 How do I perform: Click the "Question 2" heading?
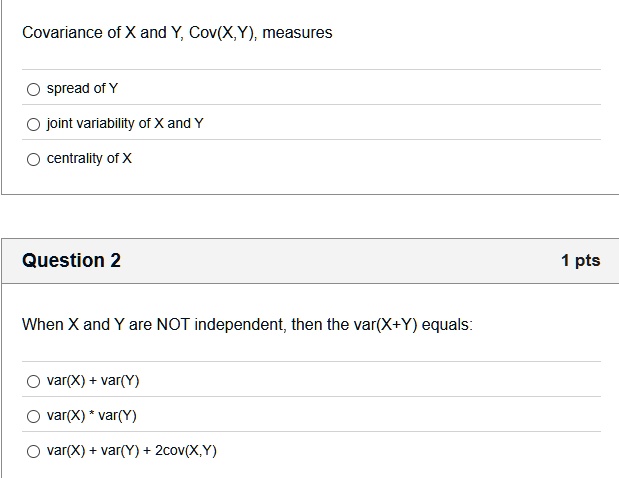tap(71, 261)
